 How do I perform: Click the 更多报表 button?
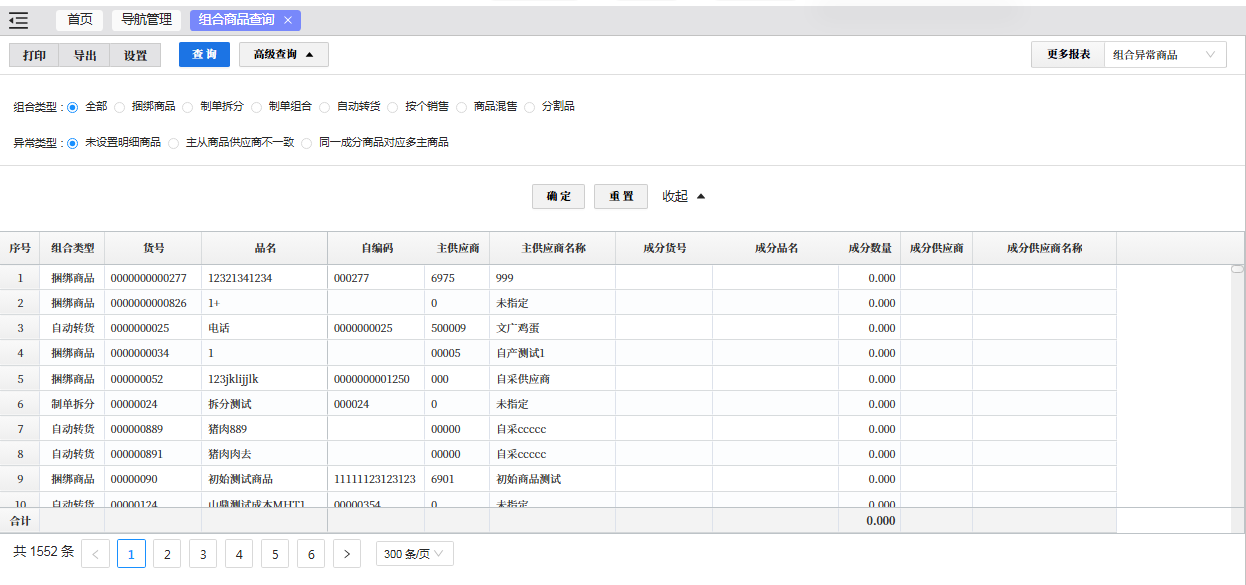tap(1068, 55)
